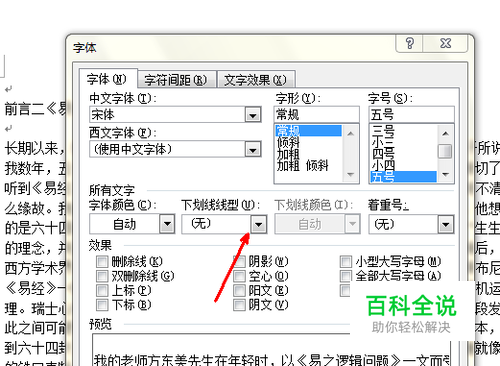Viewport: 500px width, 366px height.
Task: Click 字号 list scroll down arrow
Action: [445, 174]
